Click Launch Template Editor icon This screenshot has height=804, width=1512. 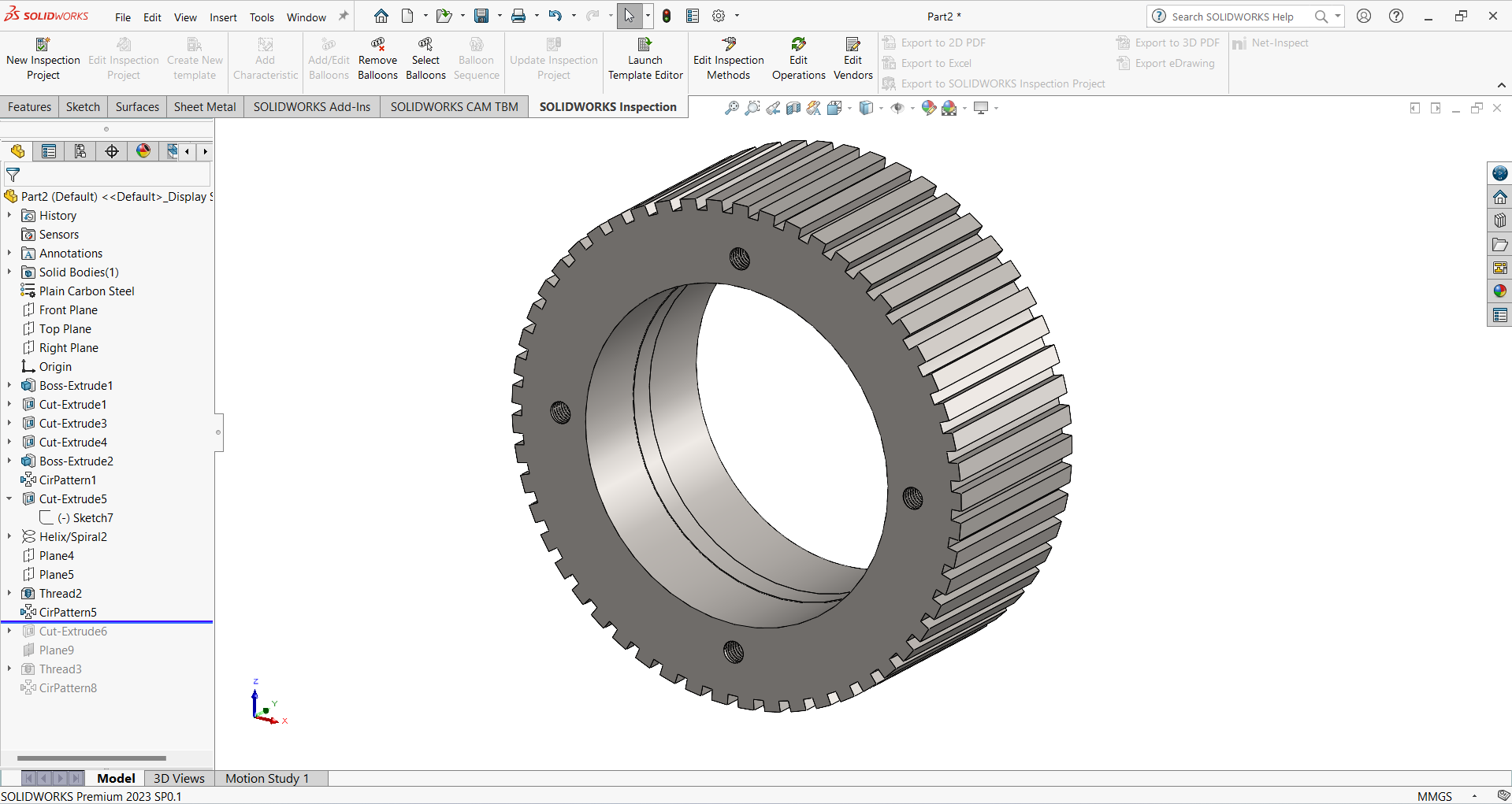click(x=645, y=59)
